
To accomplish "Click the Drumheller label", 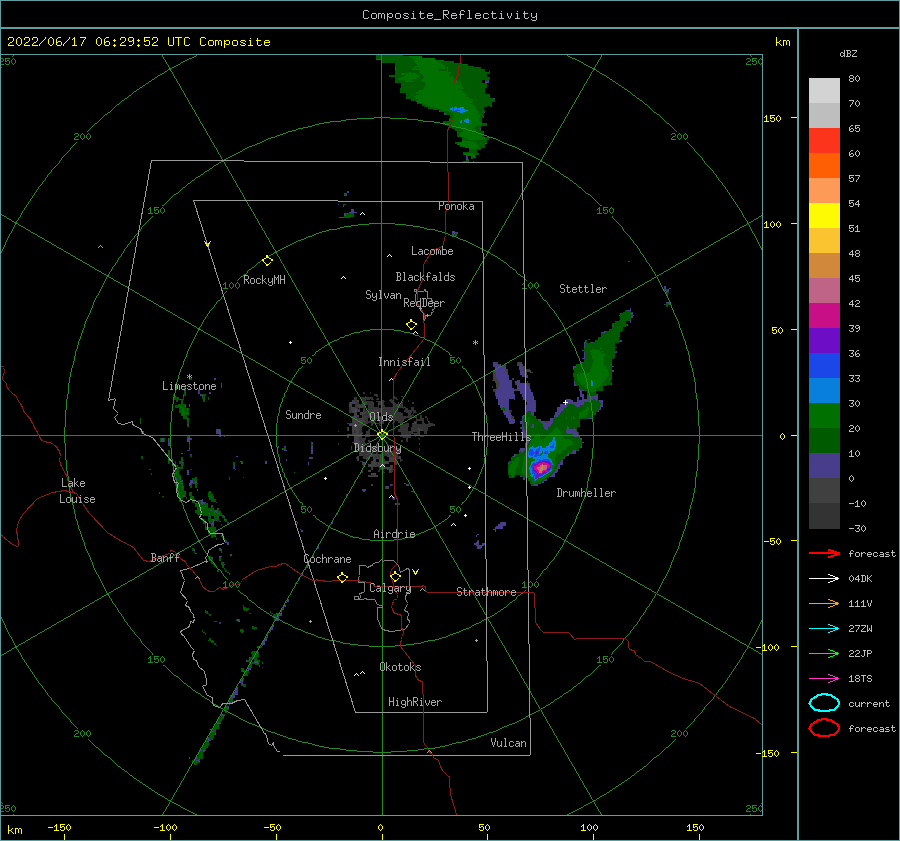I will coord(586,493).
